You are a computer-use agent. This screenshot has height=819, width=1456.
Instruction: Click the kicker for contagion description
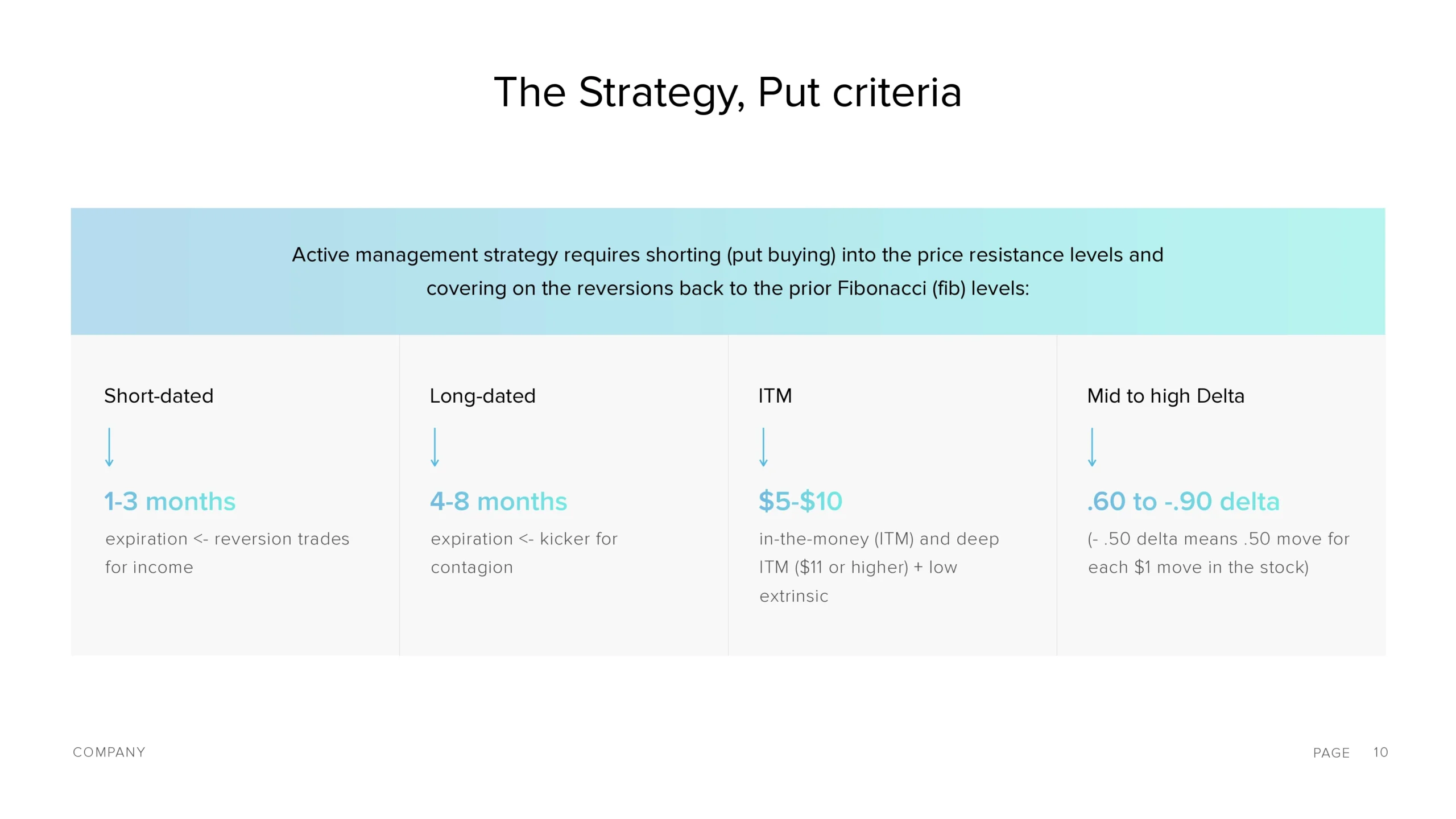click(524, 553)
